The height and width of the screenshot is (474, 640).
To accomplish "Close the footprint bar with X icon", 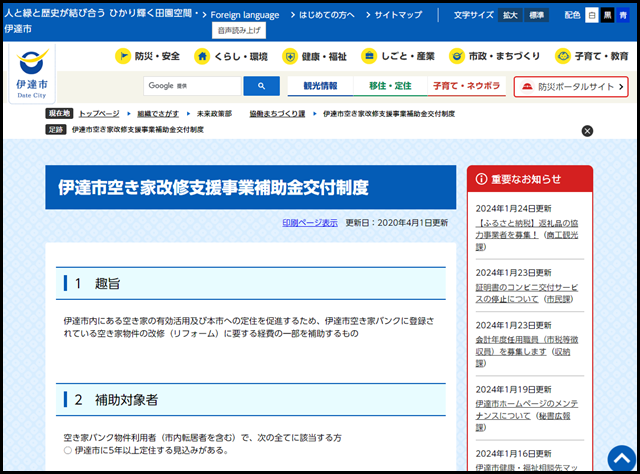I will [x=587, y=130].
